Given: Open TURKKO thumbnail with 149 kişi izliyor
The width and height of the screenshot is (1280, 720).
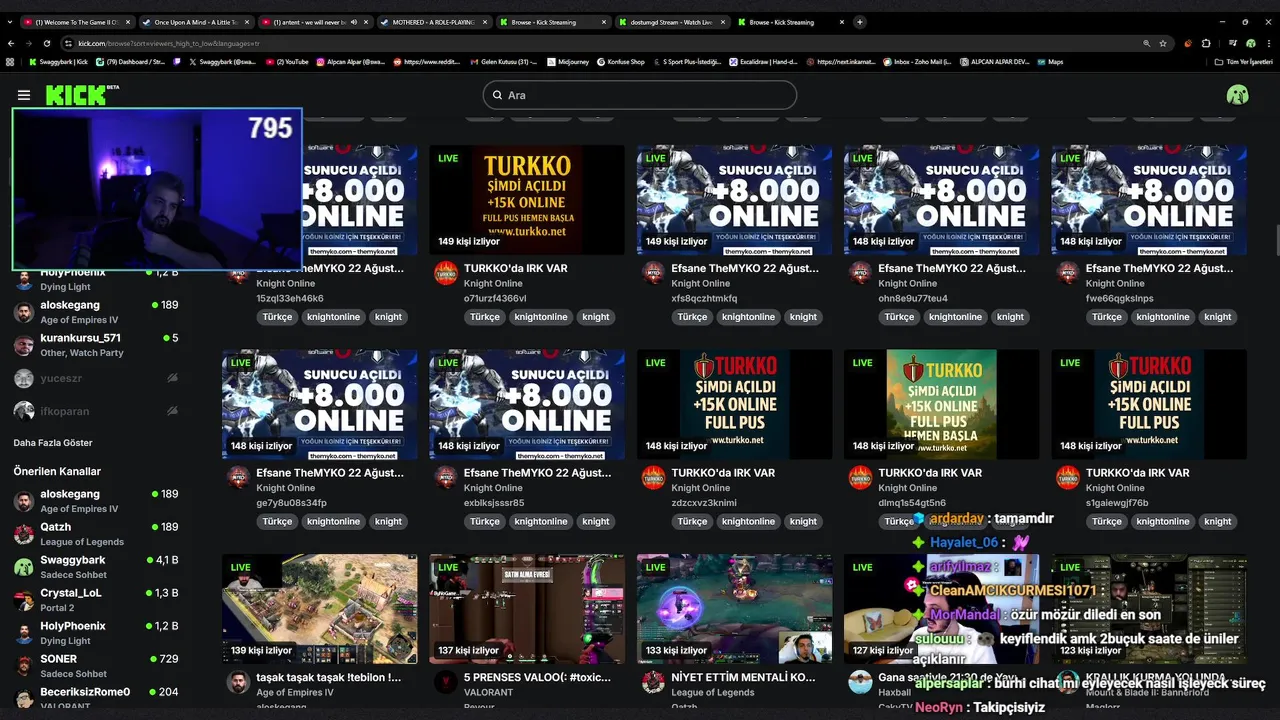Looking at the screenshot, I should (527, 200).
